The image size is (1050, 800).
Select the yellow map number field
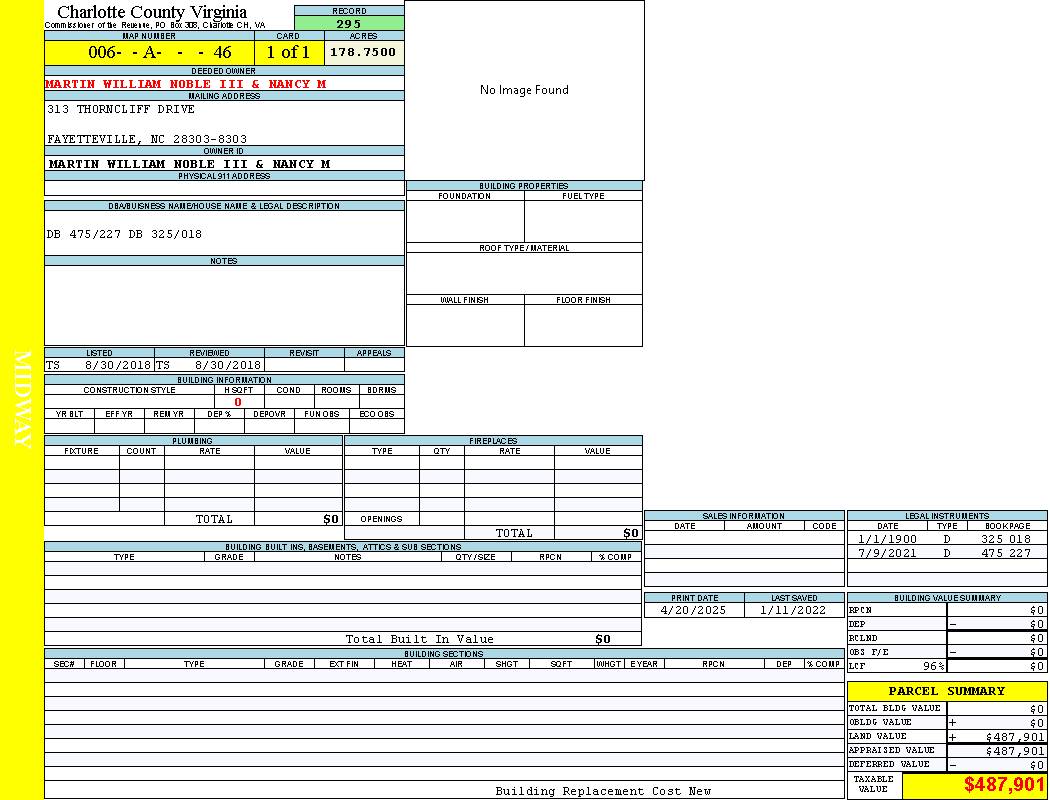click(149, 53)
